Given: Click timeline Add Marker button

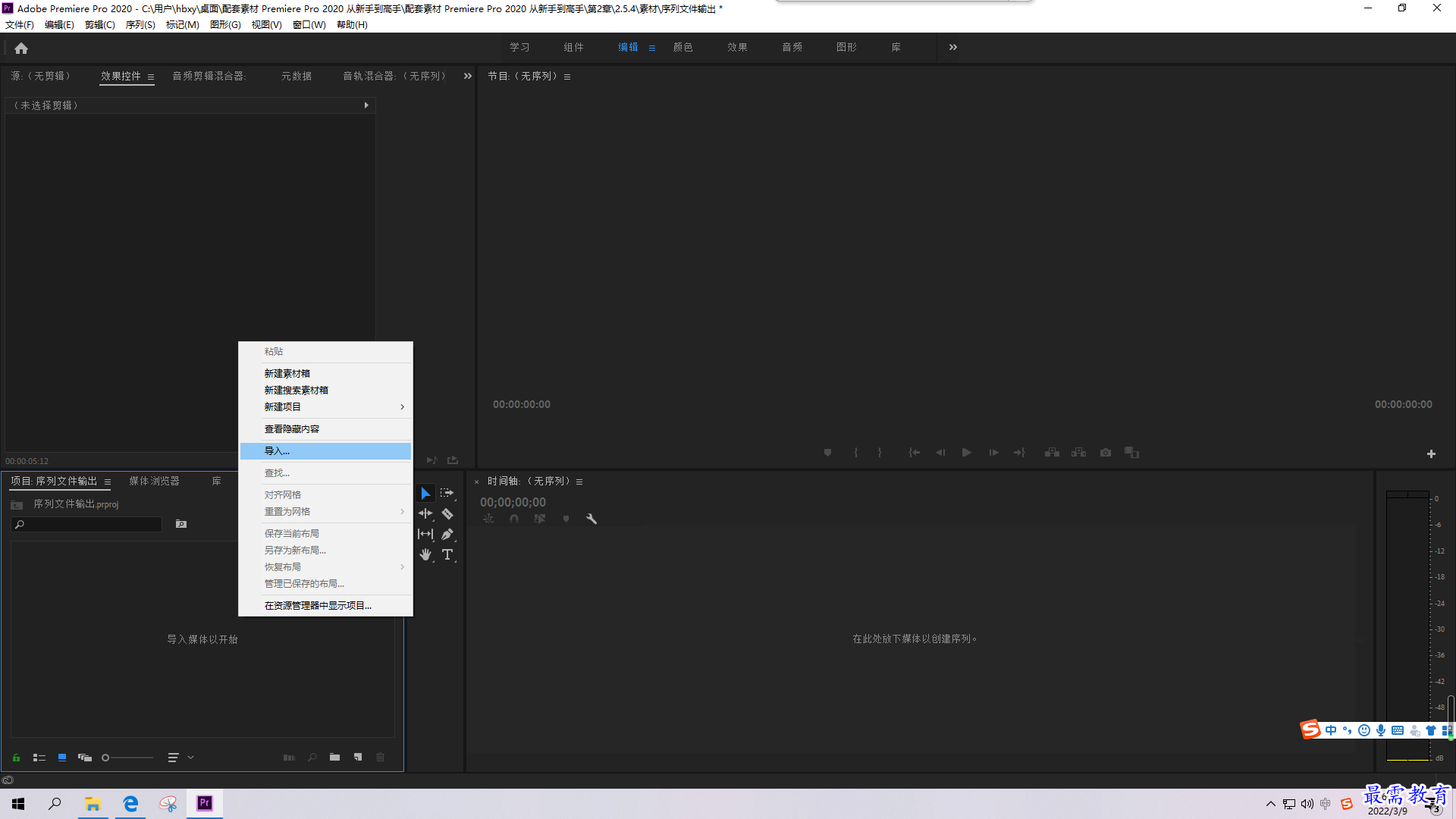Looking at the screenshot, I should [566, 519].
